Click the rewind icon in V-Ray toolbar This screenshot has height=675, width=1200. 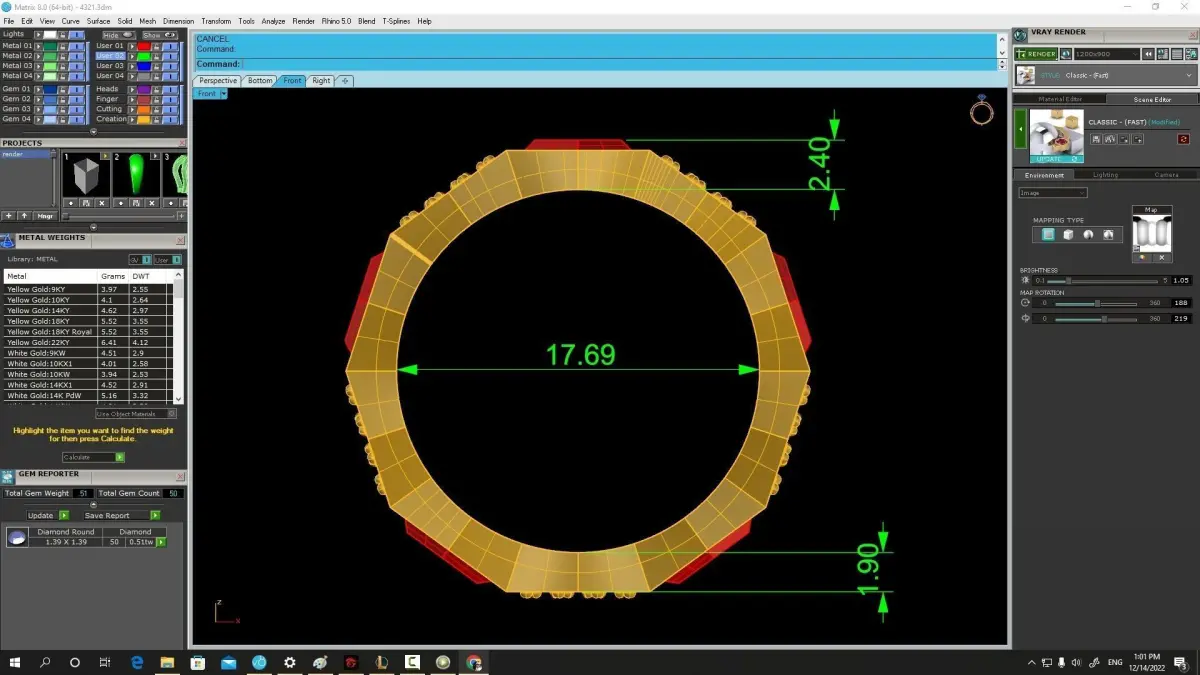click(1148, 54)
